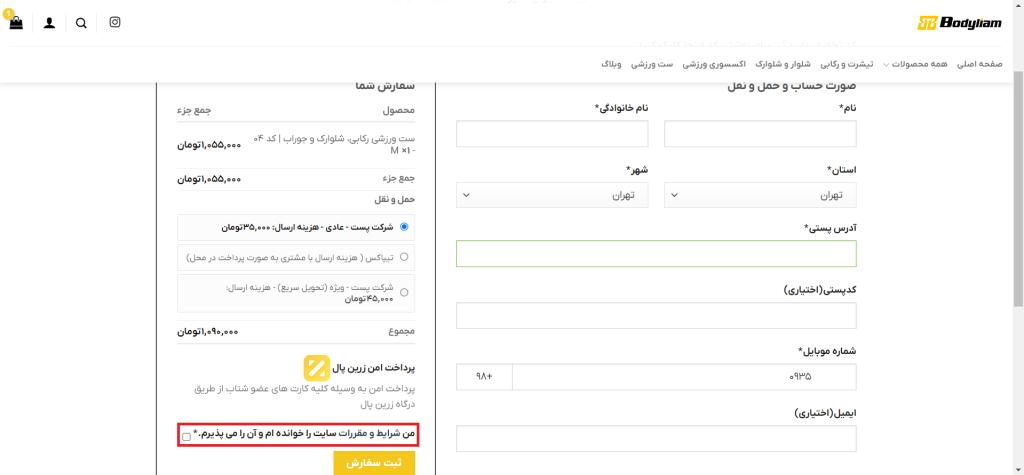
Task: Open the city (شهر) dropdown
Action: tap(552, 195)
